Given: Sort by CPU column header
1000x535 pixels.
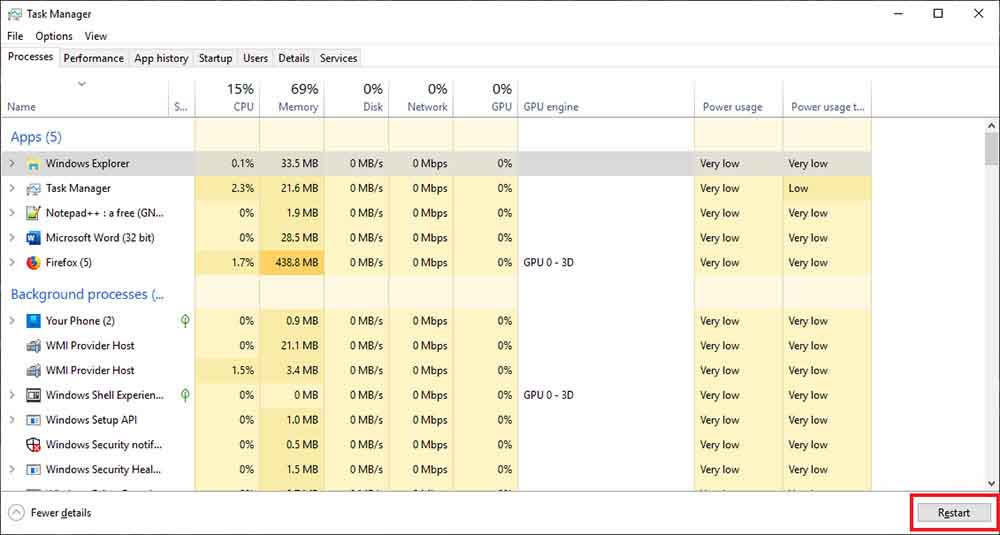Looking at the screenshot, I should tap(228, 98).
